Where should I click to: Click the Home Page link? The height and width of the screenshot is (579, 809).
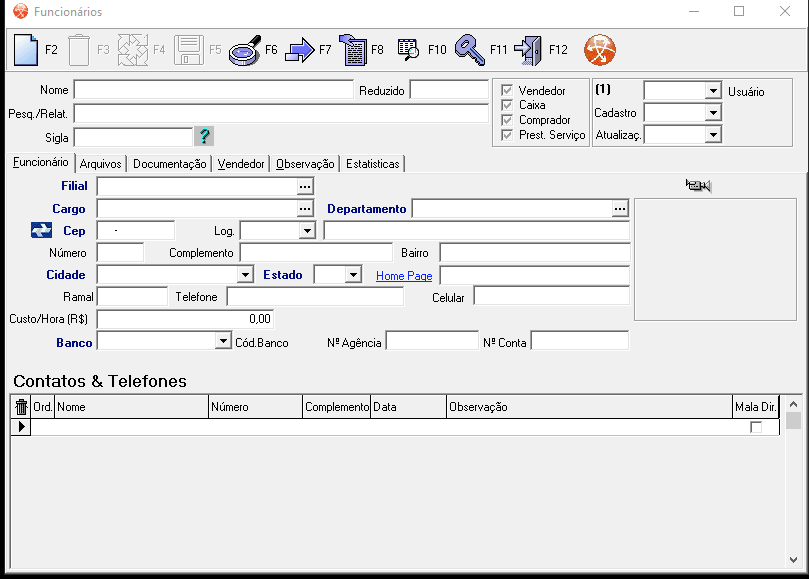click(404, 276)
